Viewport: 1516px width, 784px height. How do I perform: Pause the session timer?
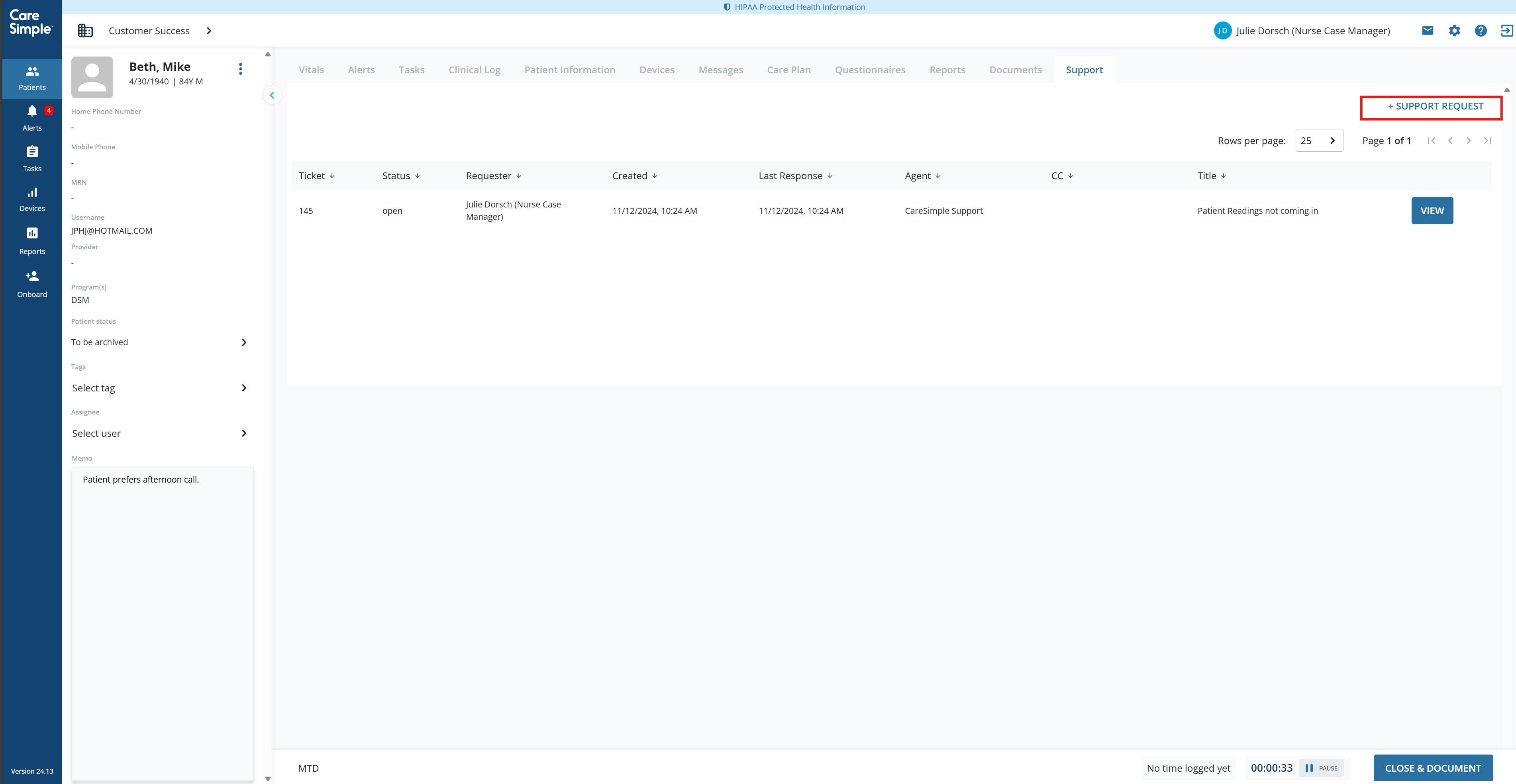pyautogui.click(x=1321, y=768)
